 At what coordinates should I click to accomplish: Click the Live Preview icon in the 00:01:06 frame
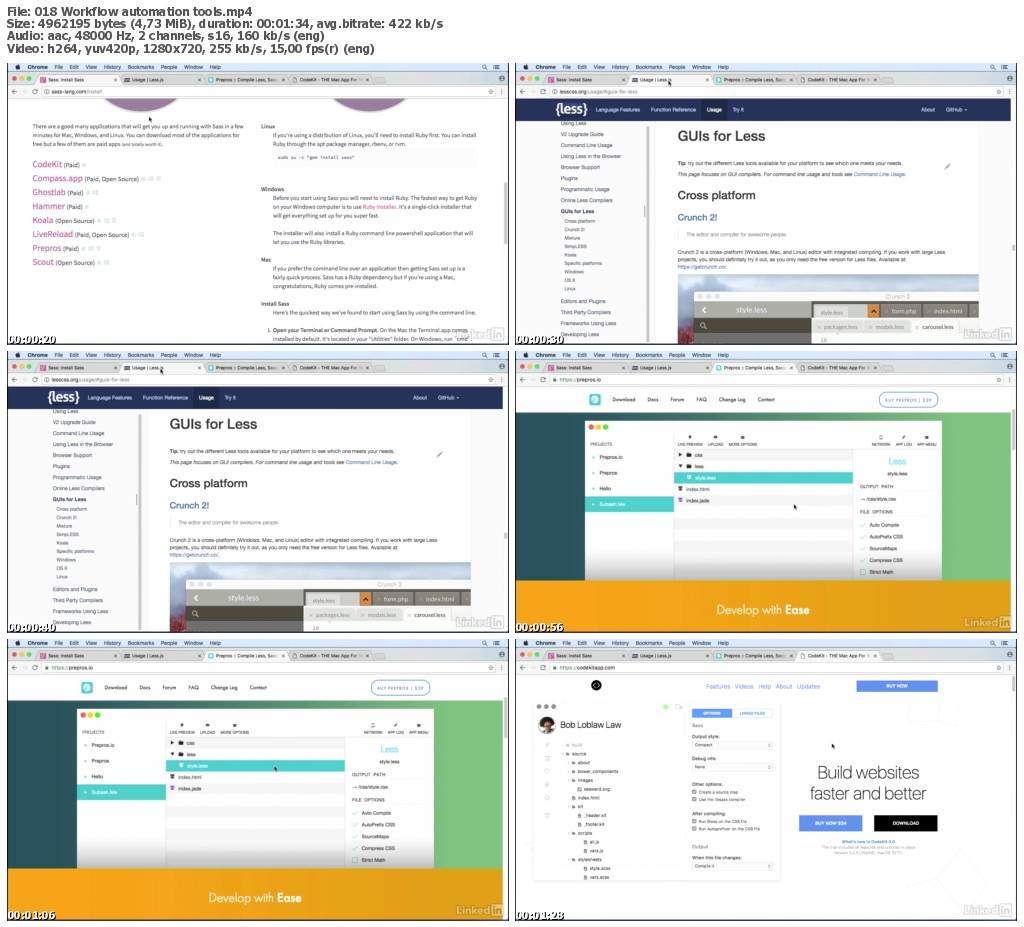182,725
